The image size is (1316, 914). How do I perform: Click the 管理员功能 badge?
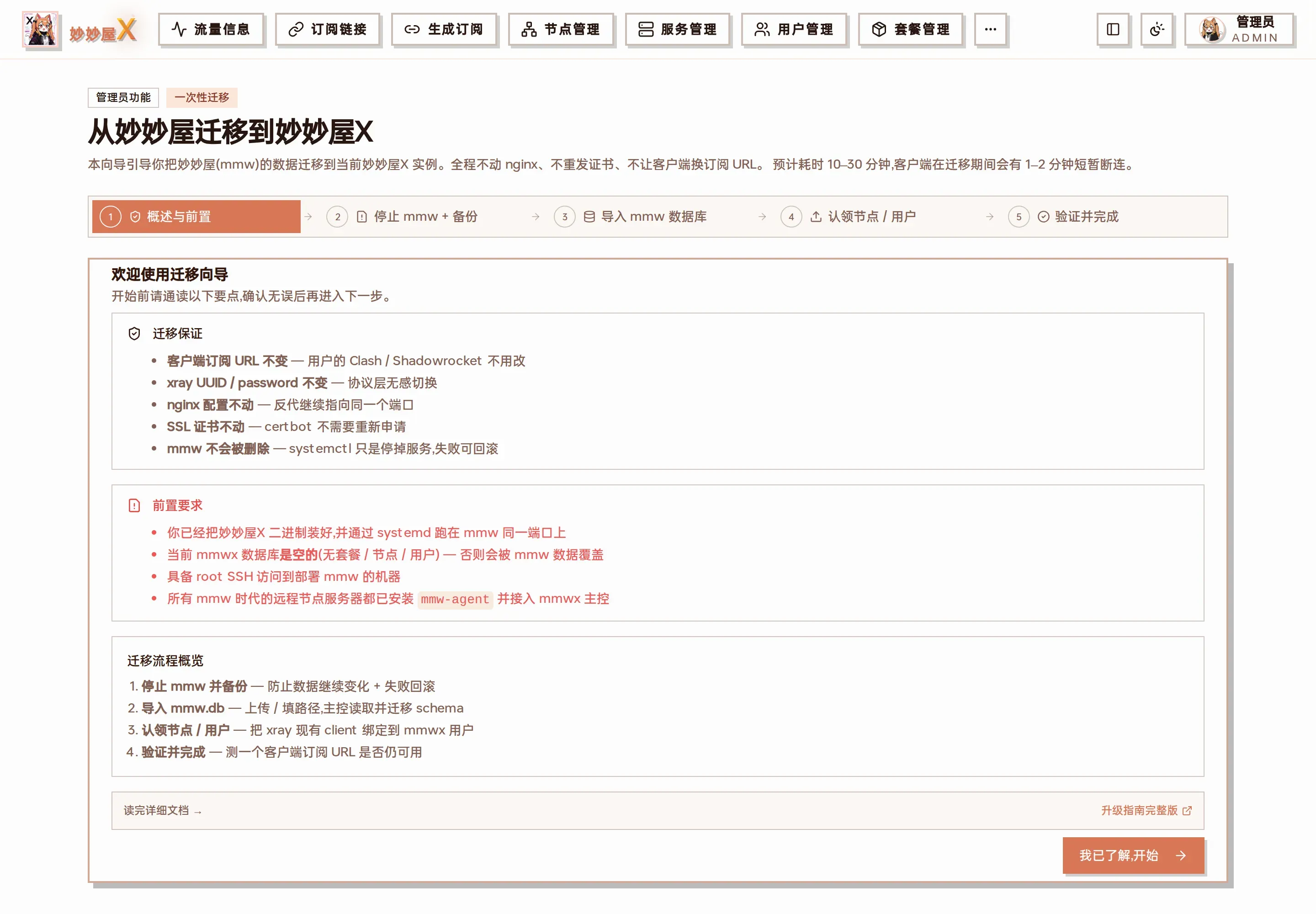tap(123, 97)
